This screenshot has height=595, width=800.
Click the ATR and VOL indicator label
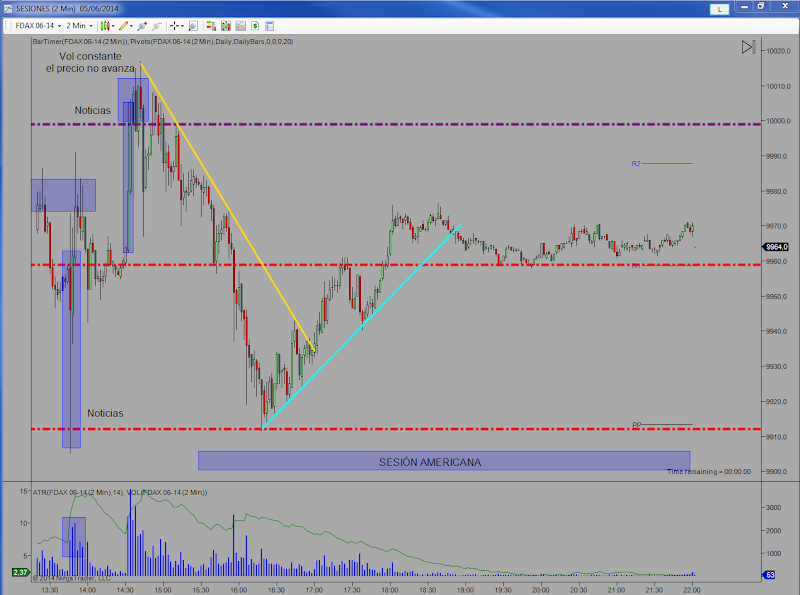(x=120, y=492)
